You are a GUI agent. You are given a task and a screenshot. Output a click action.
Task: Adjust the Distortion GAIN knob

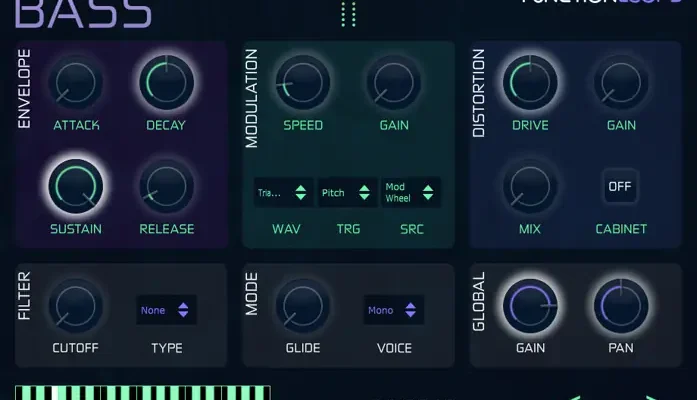[621, 83]
